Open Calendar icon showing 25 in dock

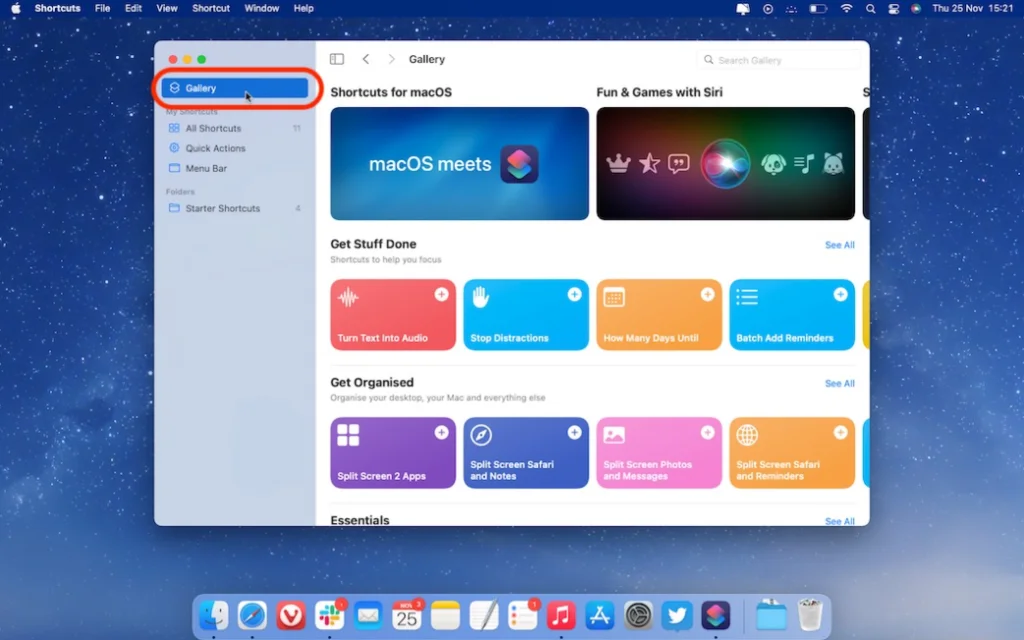[407, 615]
